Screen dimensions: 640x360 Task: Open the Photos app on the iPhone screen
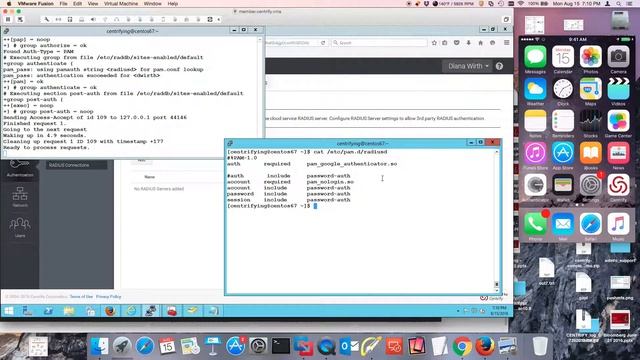tap(591, 57)
